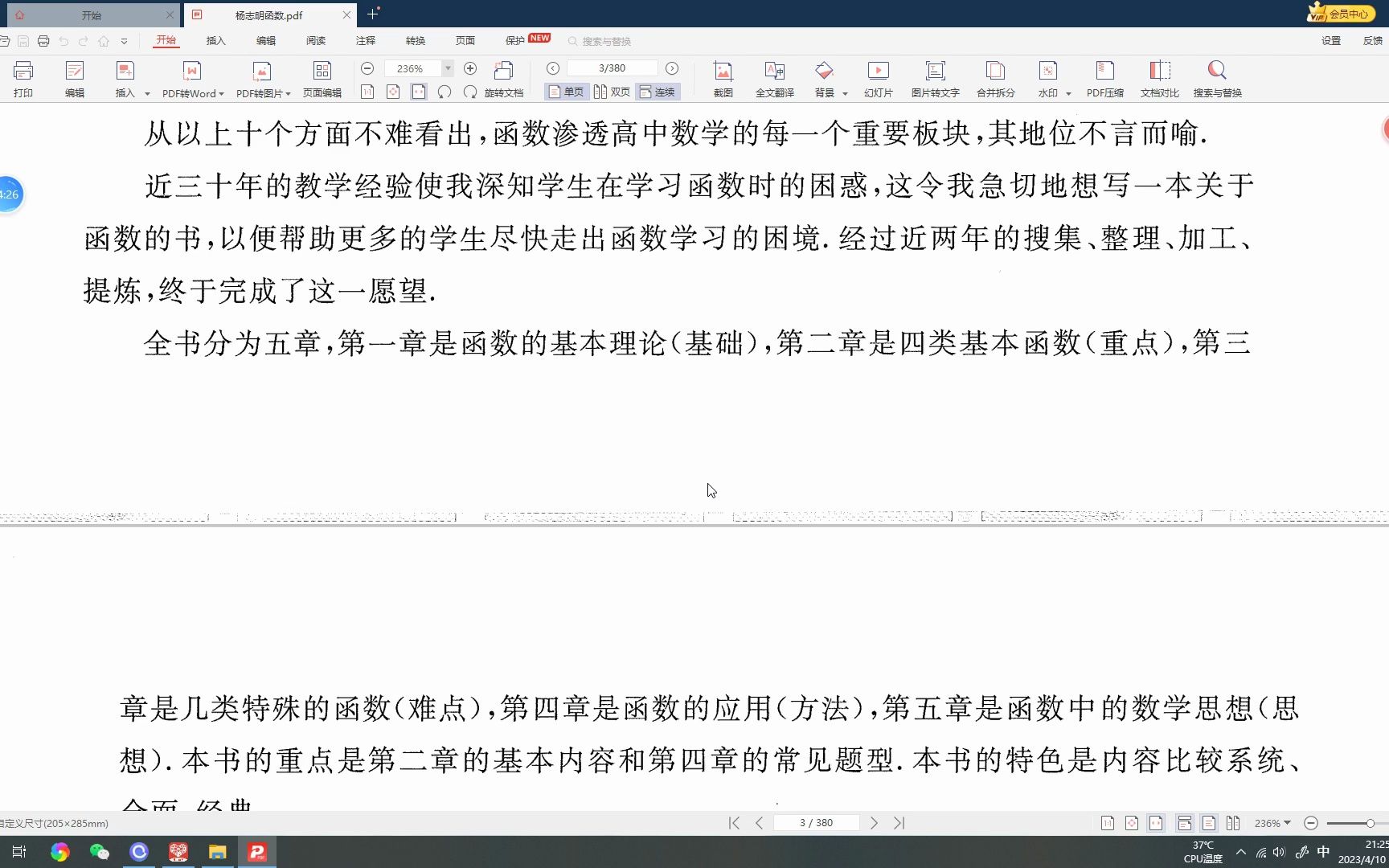Switch to the 插入 ribbon tab
Viewport: 1389px width, 868px height.
(x=215, y=40)
